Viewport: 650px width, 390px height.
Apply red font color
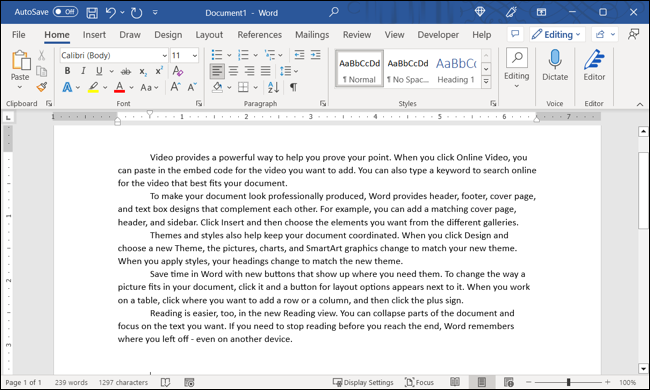[119, 87]
